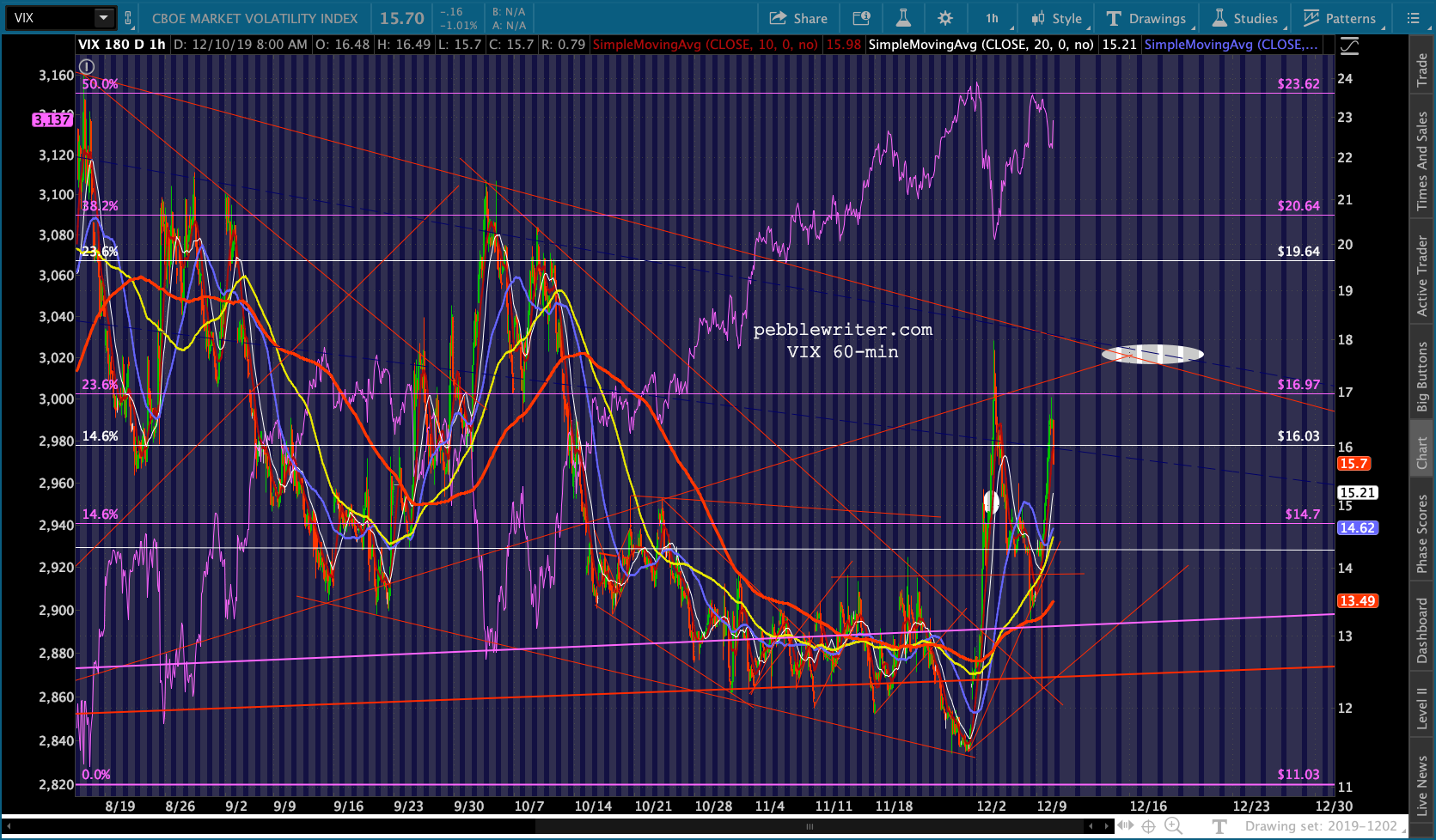This screenshot has width=1436, height=840.
Task: Click the crosshair pan icon
Action: pos(1148,826)
